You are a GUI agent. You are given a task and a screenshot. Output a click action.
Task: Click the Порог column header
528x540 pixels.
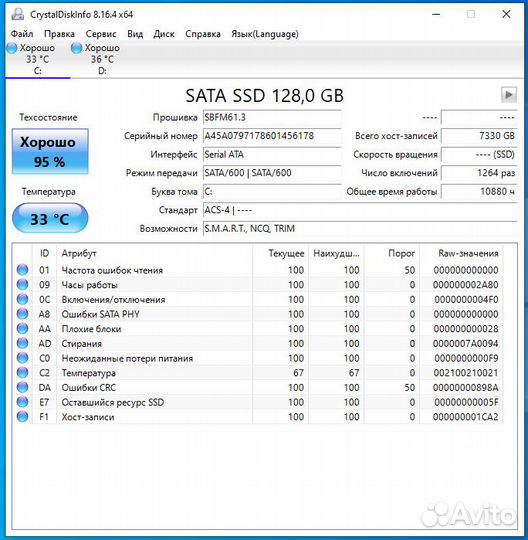tap(392, 253)
